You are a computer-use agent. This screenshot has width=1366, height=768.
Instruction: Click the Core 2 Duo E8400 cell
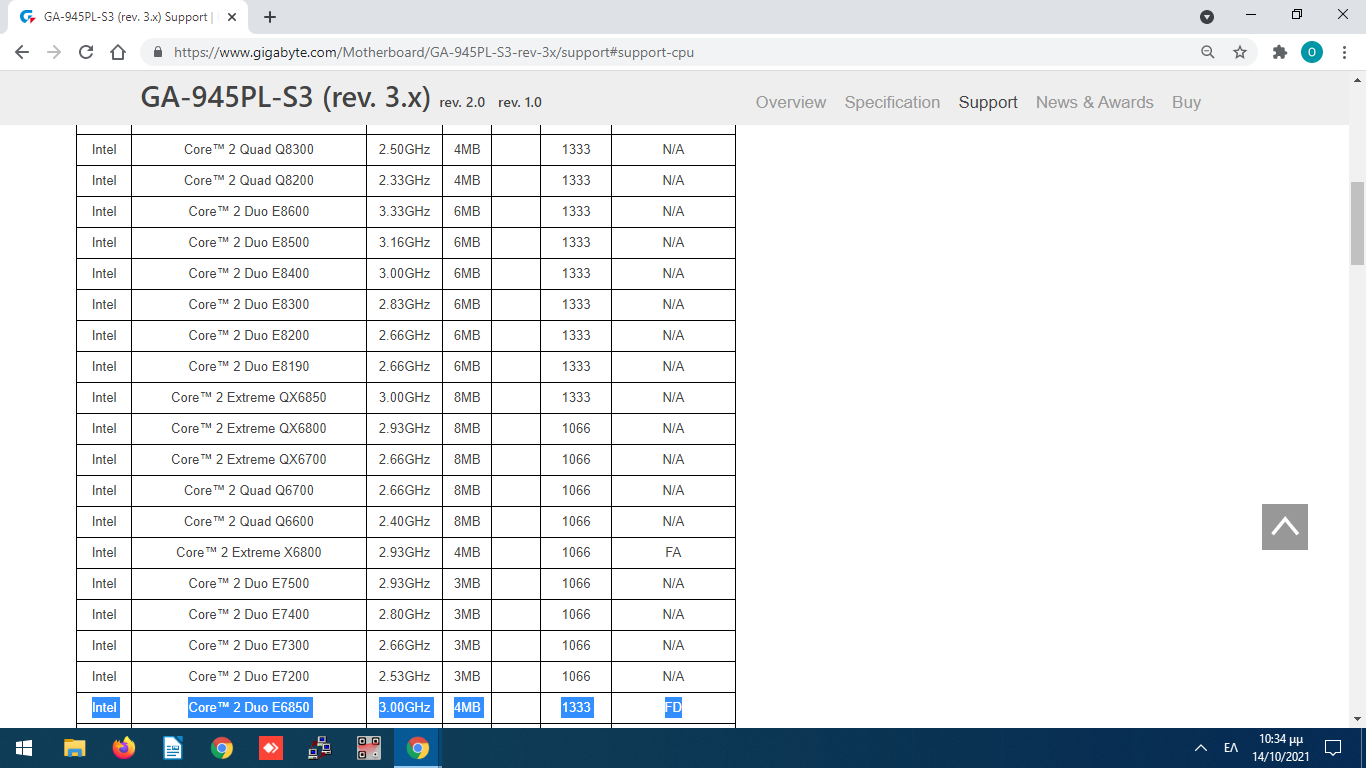(249, 274)
